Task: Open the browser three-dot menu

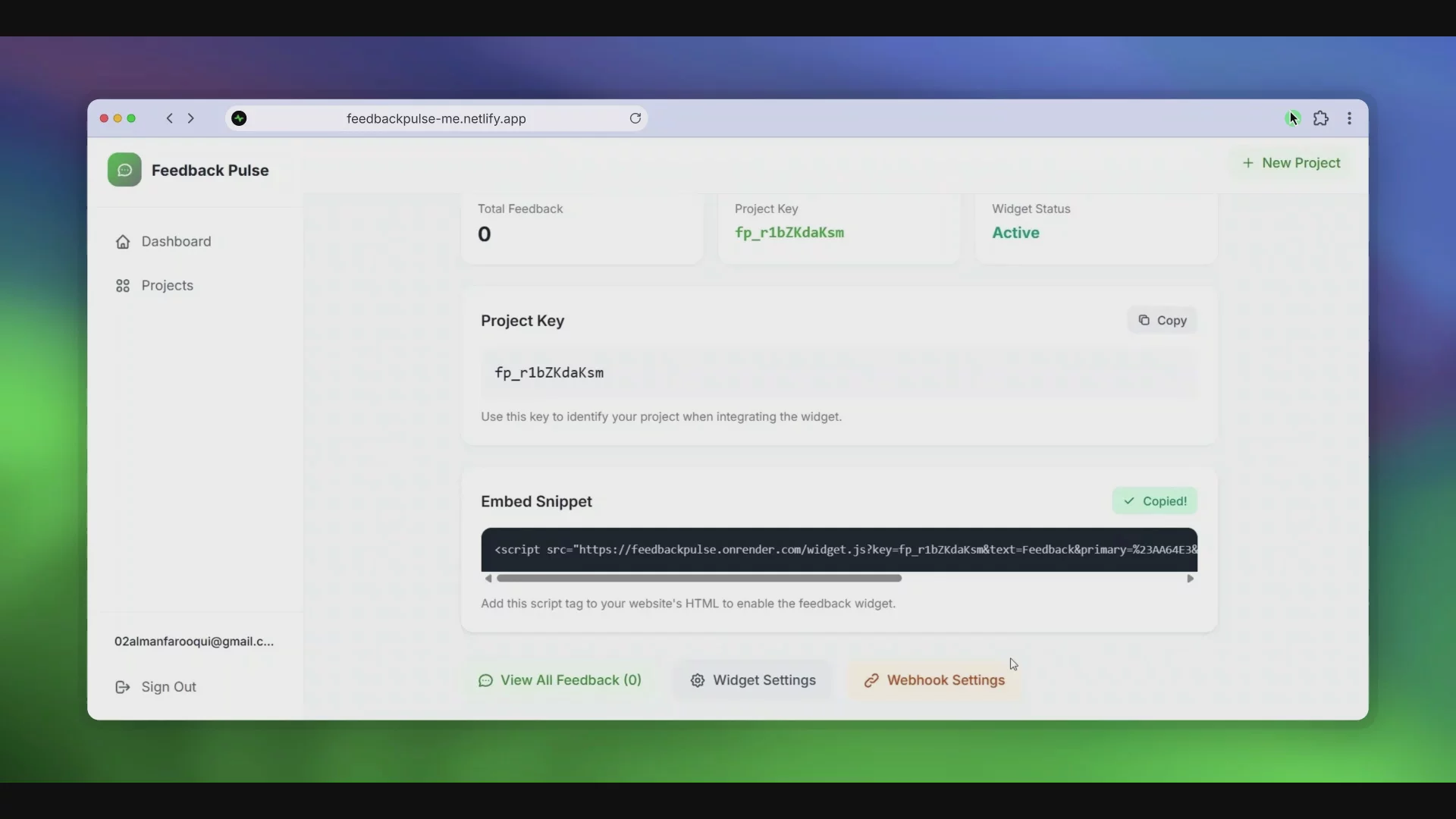Action: [x=1349, y=118]
